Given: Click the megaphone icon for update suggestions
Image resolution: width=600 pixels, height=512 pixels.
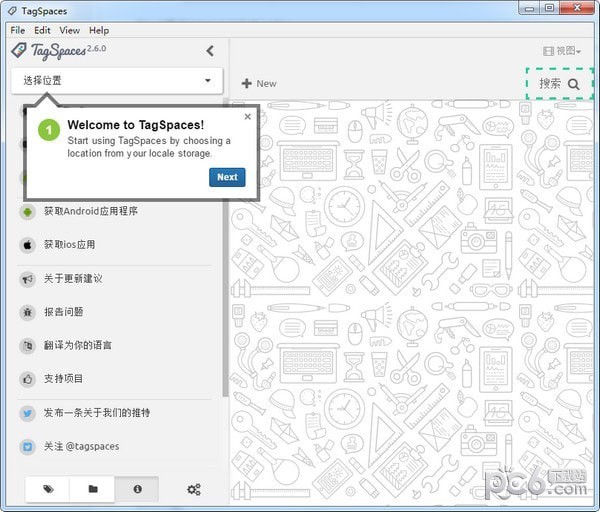Looking at the screenshot, I should click(x=28, y=279).
